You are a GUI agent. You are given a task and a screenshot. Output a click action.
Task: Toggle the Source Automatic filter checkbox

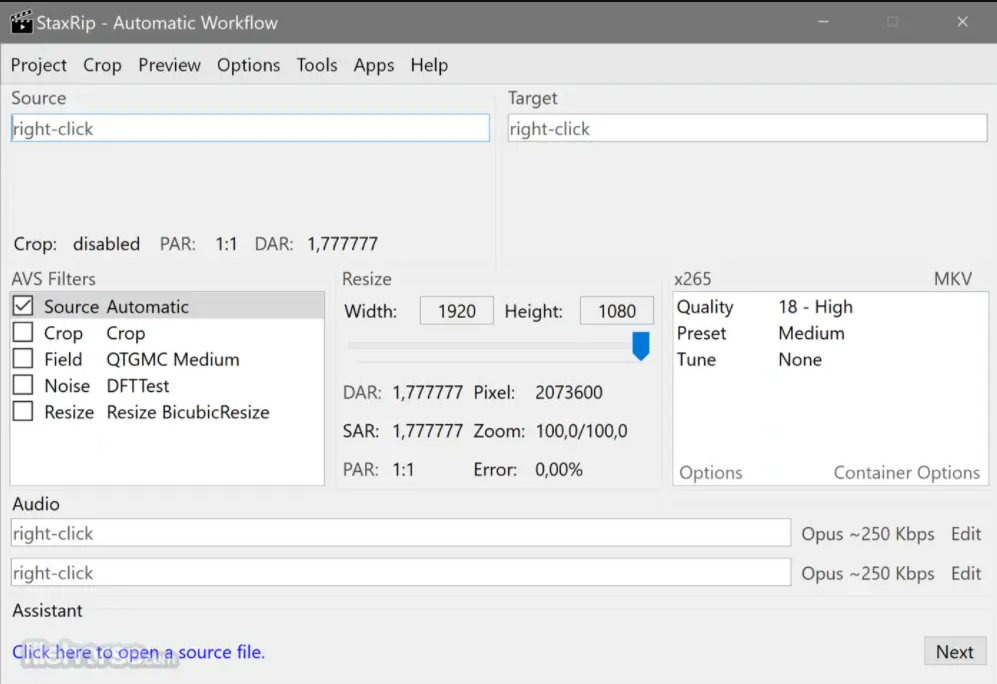(23, 307)
